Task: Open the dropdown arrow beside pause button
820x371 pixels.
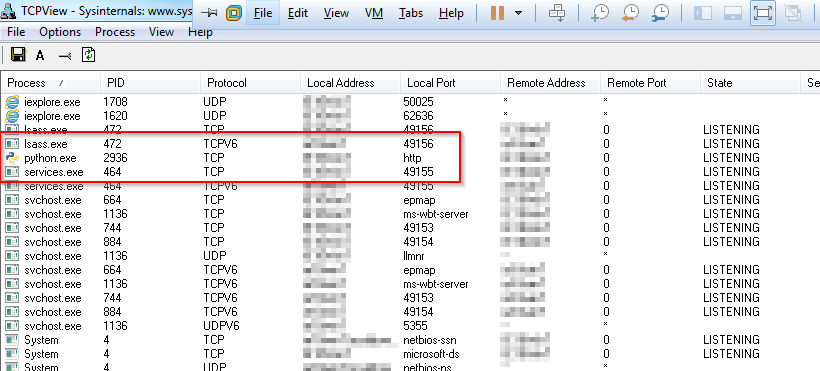Action: click(518, 13)
